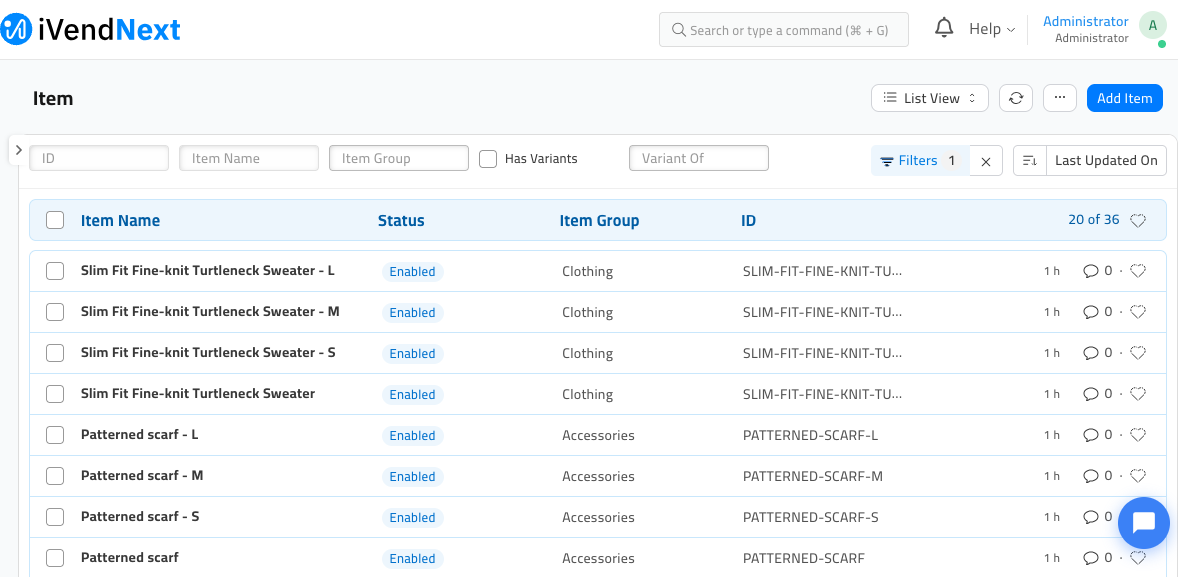Viewport: 1178px width, 577px height.
Task: Open the Administrator user menu
Action: click(1086, 29)
